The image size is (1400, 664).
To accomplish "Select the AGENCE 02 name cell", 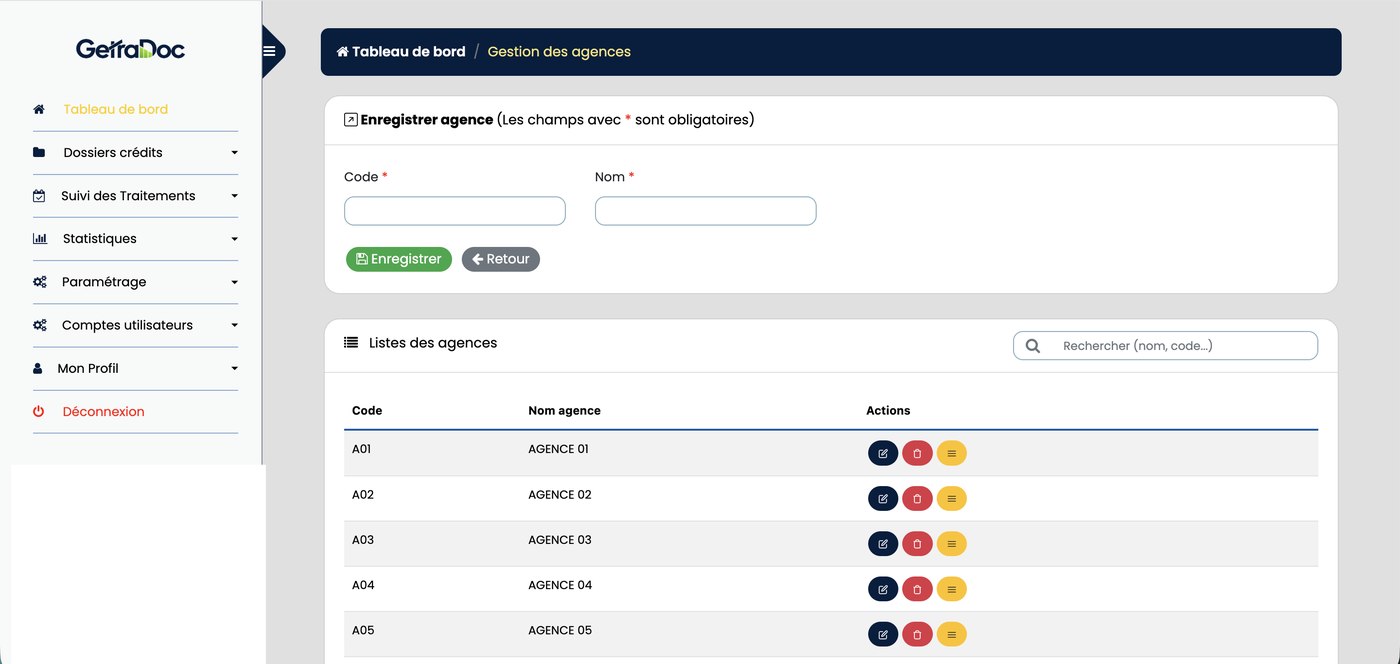I will tap(560, 494).
